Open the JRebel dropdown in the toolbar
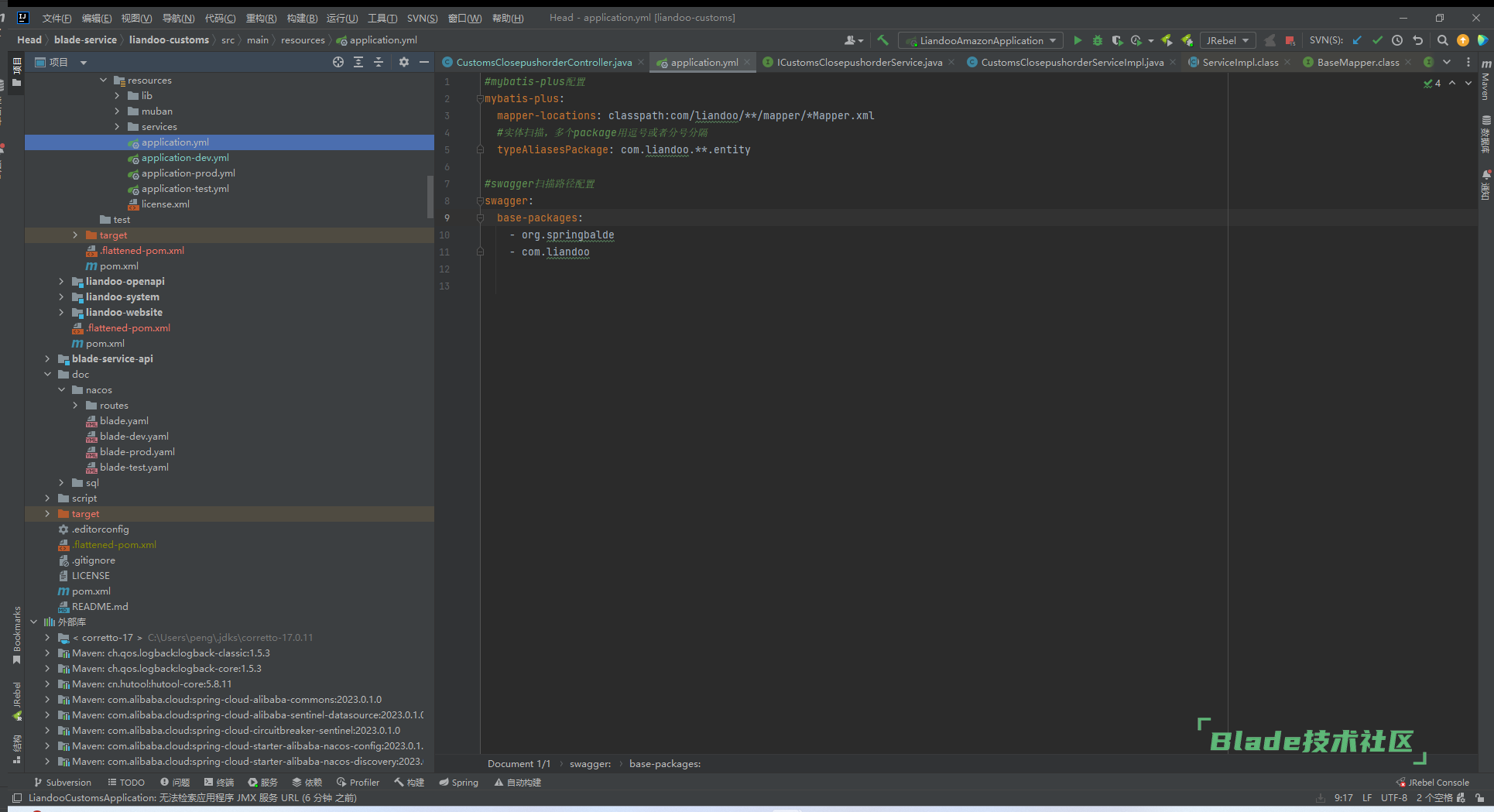Viewport: 1494px width, 812px height. (x=1228, y=40)
